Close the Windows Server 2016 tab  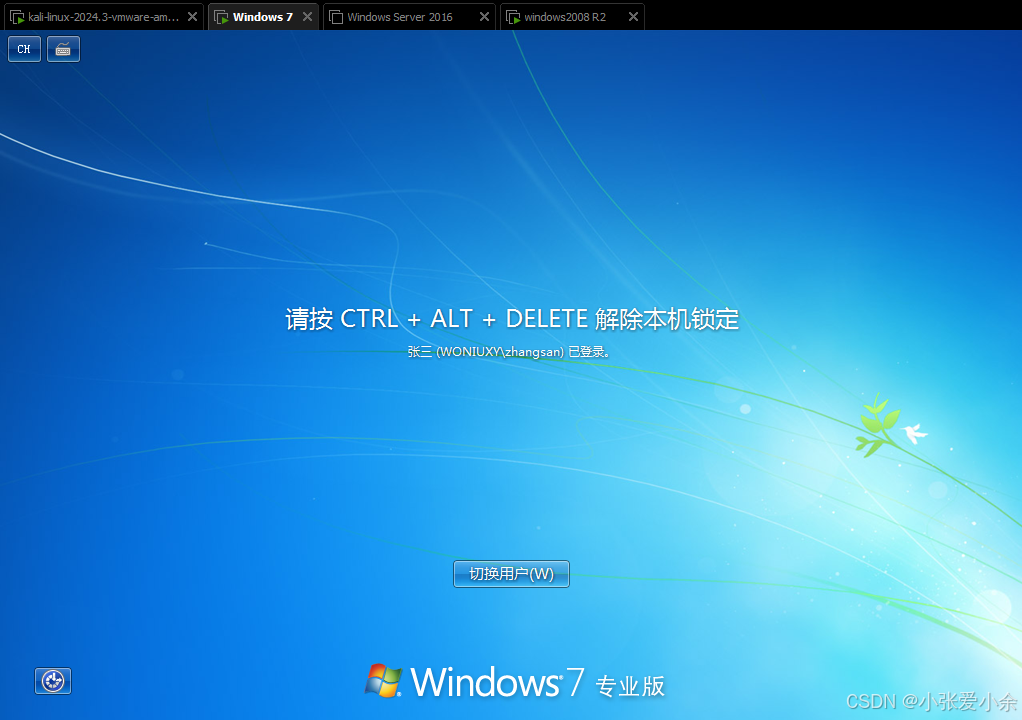(484, 17)
